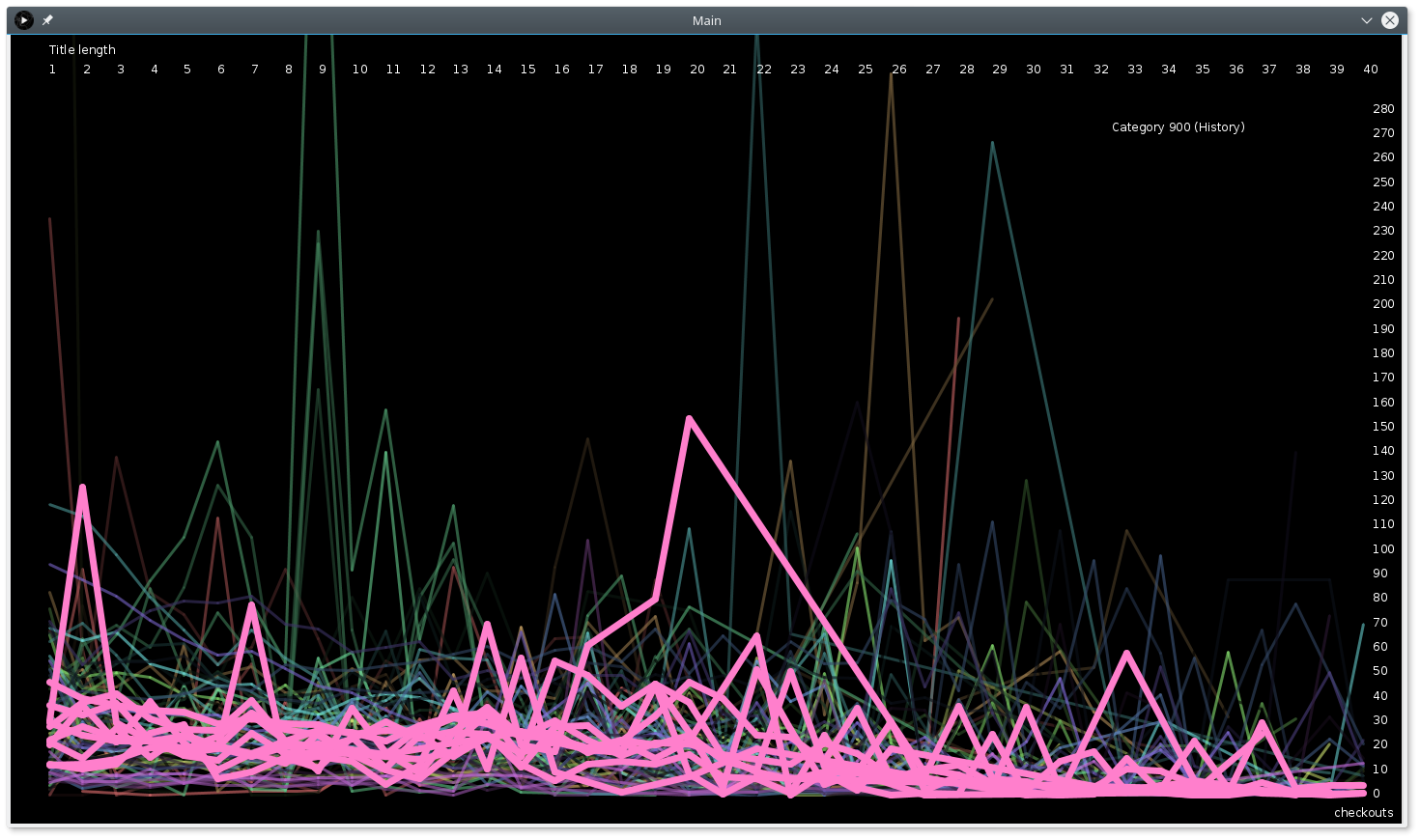Click the 'Main' window title text
The image size is (1420, 840).
point(706,20)
